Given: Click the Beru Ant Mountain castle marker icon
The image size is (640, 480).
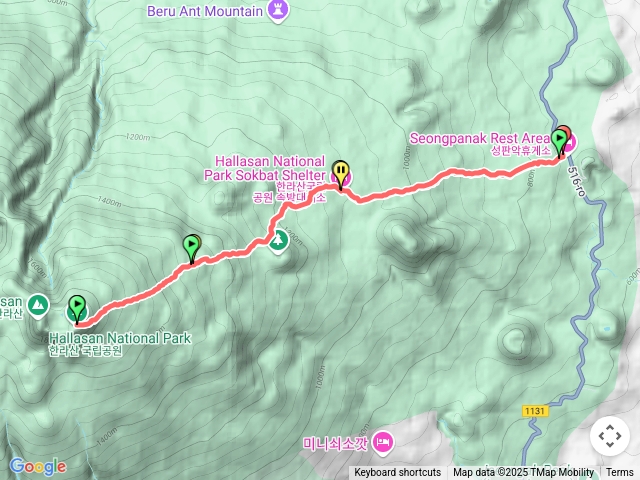Looking at the screenshot, I should 278,10.
